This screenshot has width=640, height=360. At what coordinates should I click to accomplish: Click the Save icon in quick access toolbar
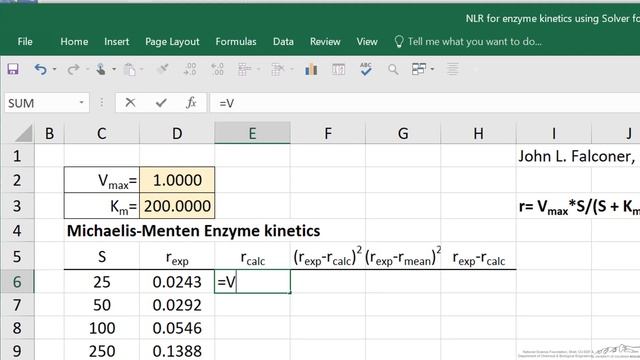pyautogui.click(x=13, y=69)
